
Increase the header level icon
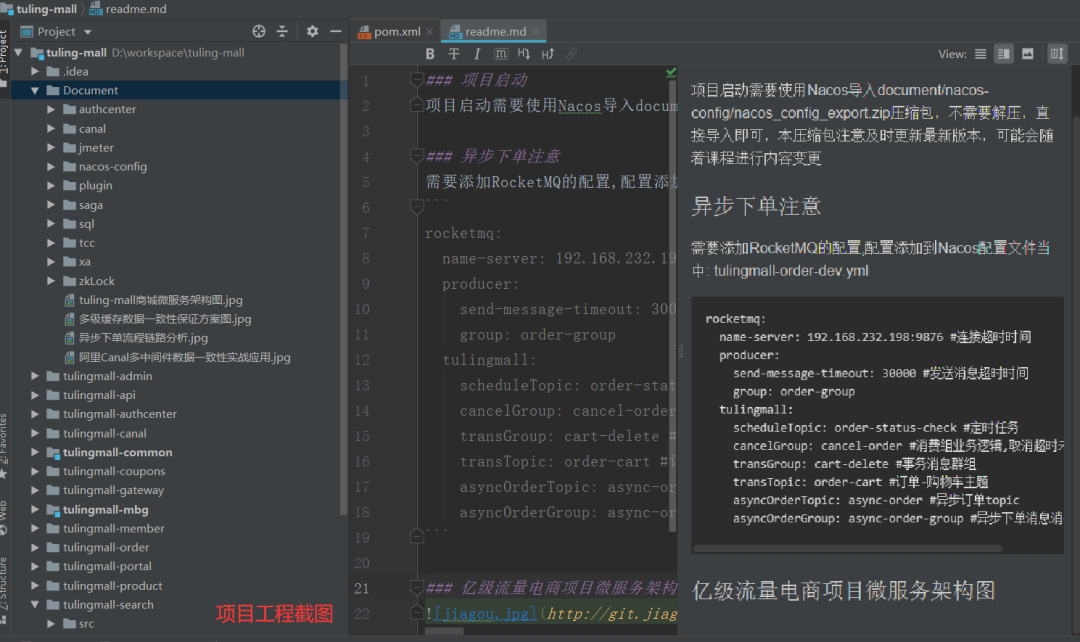[548, 54]
